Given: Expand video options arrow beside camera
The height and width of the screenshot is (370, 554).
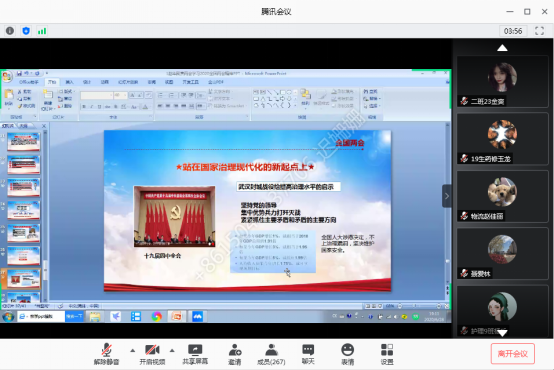Looking at the screenshot, I should (172, 351).
